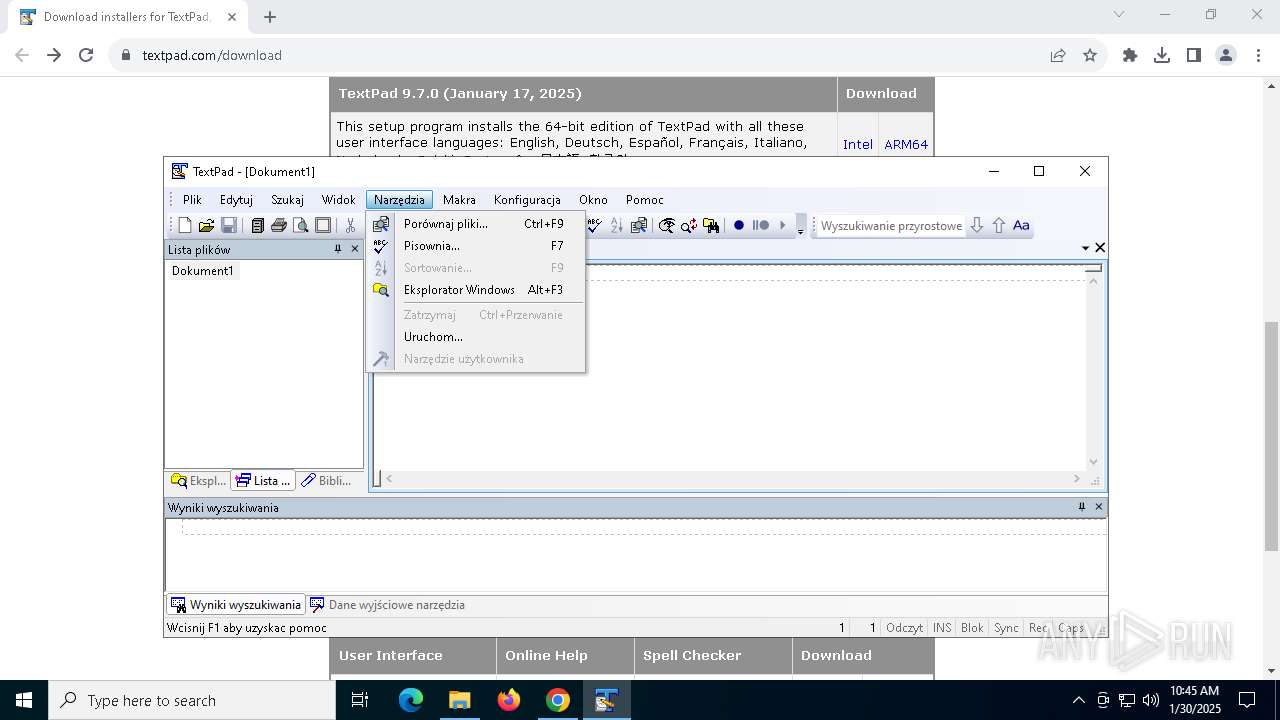Bookmark this page with the star
The image size is (1280, 720).
[1090, 55]
